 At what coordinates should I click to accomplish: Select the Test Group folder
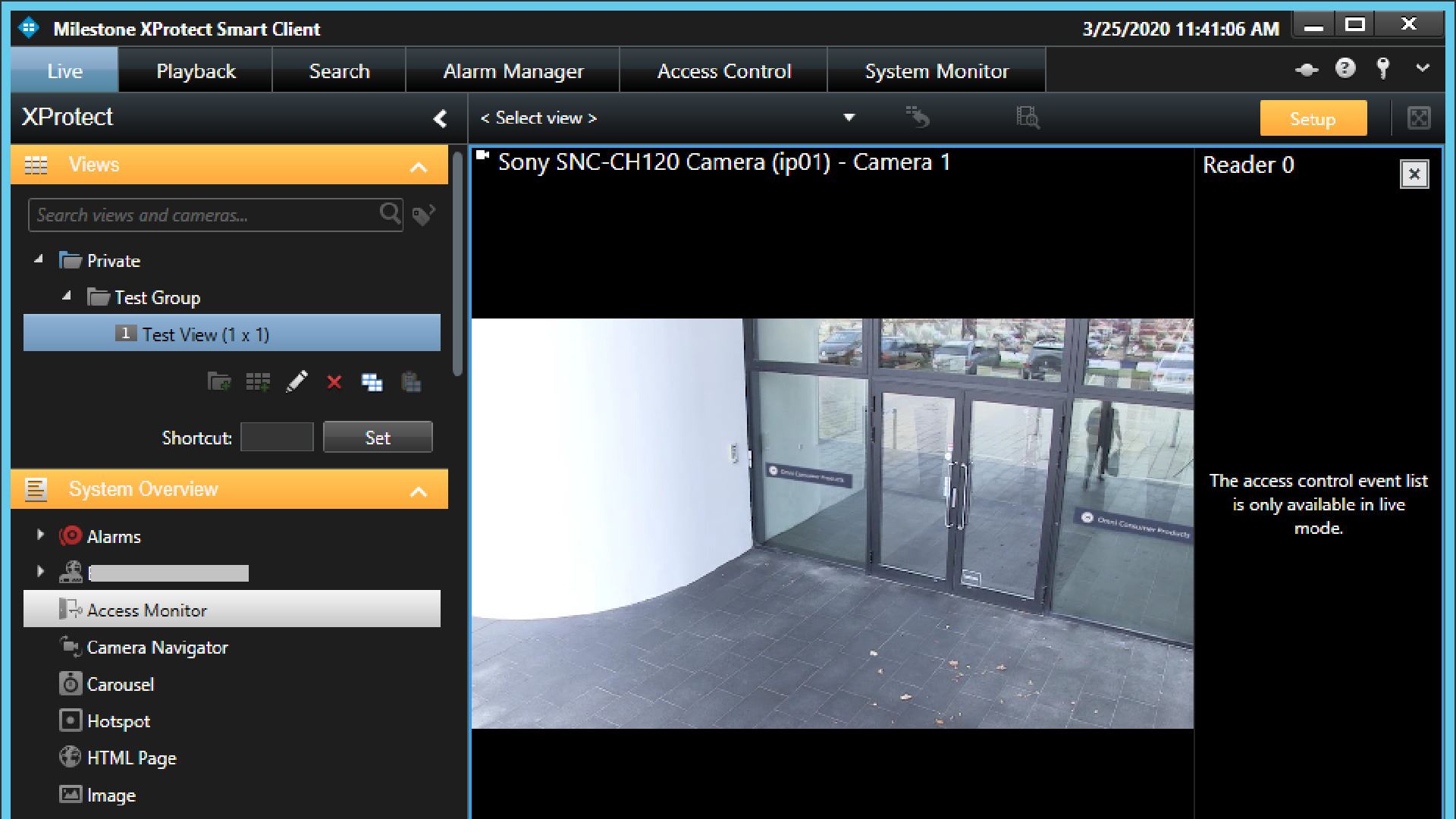click(157, 297)
